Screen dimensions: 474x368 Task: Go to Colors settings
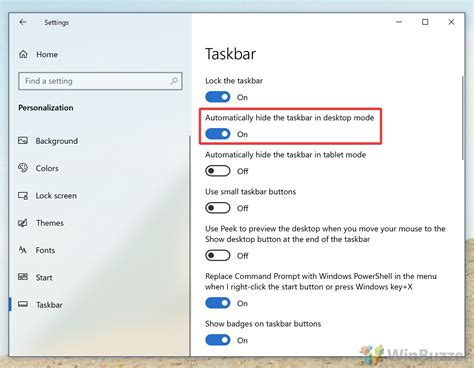point(47,168)
